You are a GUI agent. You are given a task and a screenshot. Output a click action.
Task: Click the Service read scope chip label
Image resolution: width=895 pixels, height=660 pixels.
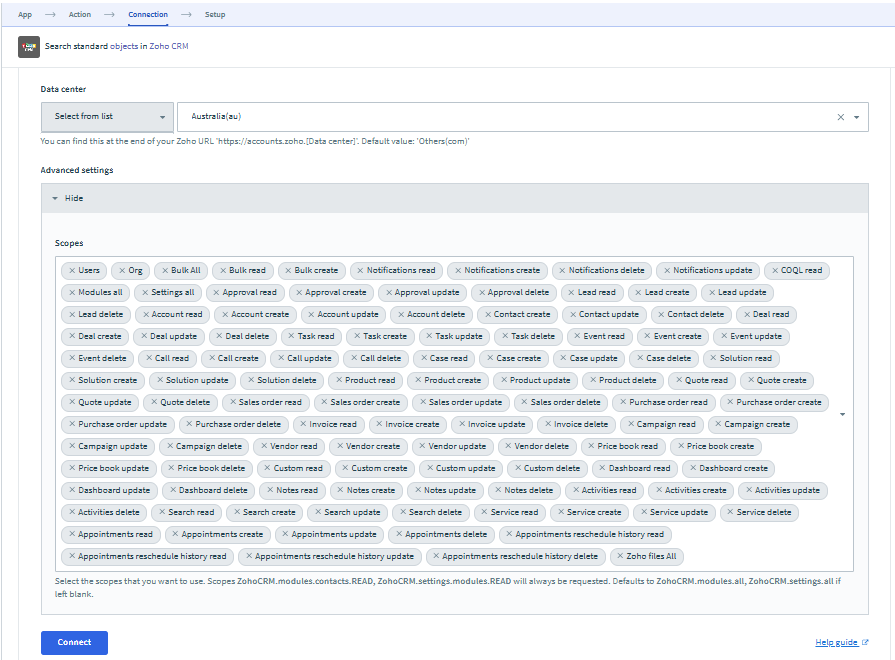pos(514,512)
